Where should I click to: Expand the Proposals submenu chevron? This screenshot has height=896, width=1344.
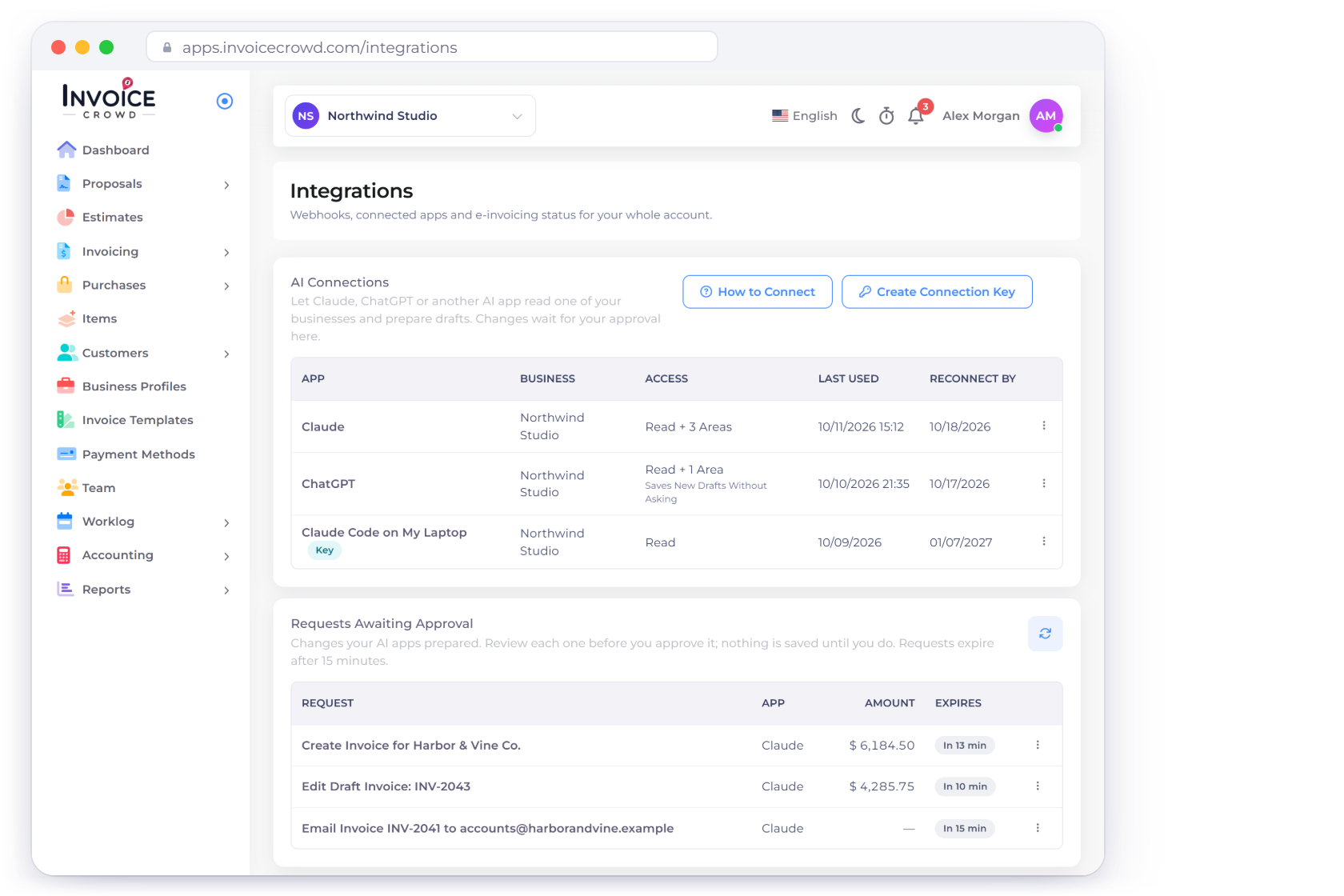227,185
